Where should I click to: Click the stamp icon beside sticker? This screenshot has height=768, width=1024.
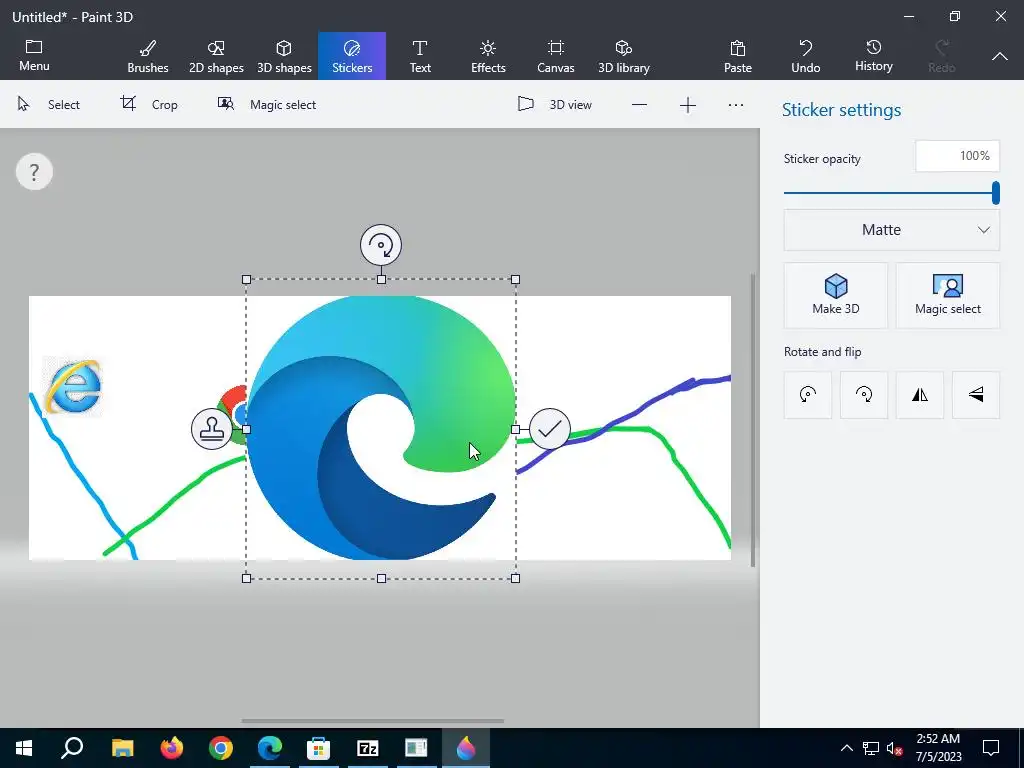point(212,429)
